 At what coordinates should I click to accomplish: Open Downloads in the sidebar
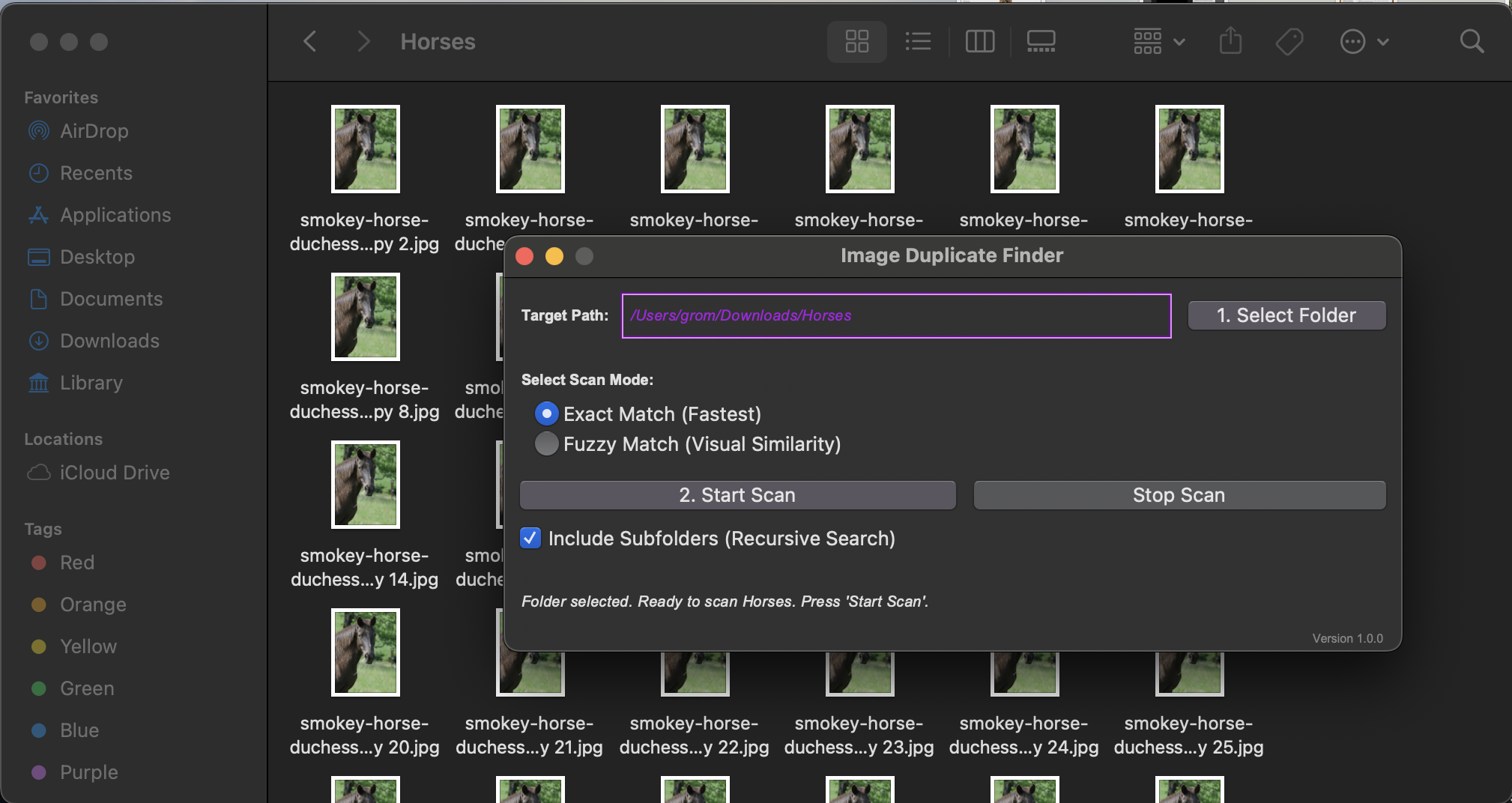(109, 341)
